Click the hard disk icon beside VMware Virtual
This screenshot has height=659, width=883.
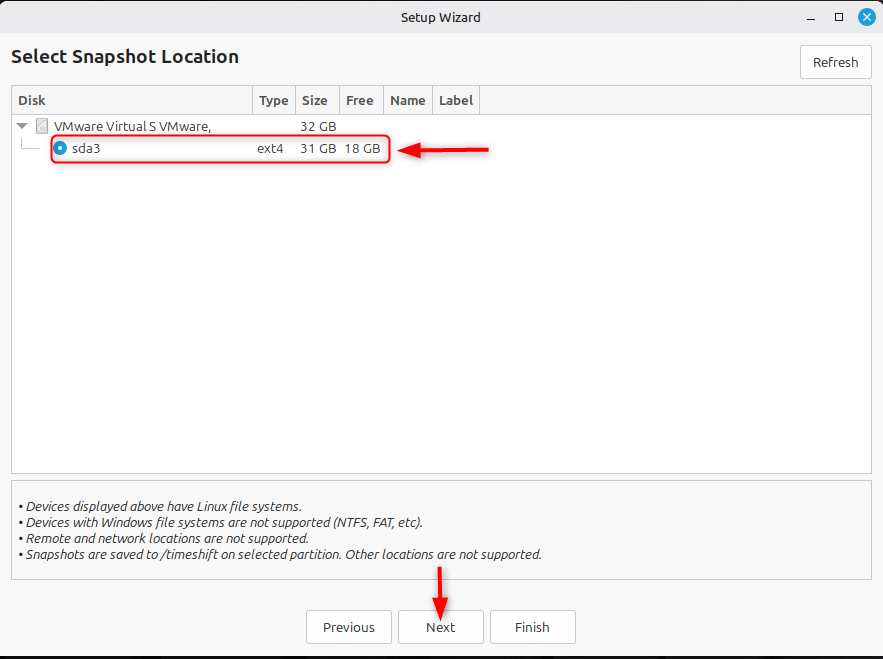[x=42, y=126]
